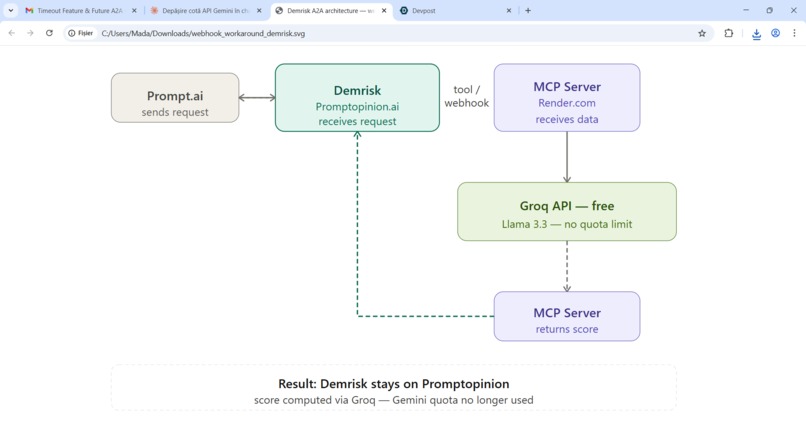This screenshot has height=428, width=806.
Task: Go forward using the browser forward arrow
Action: coord(30,33)
